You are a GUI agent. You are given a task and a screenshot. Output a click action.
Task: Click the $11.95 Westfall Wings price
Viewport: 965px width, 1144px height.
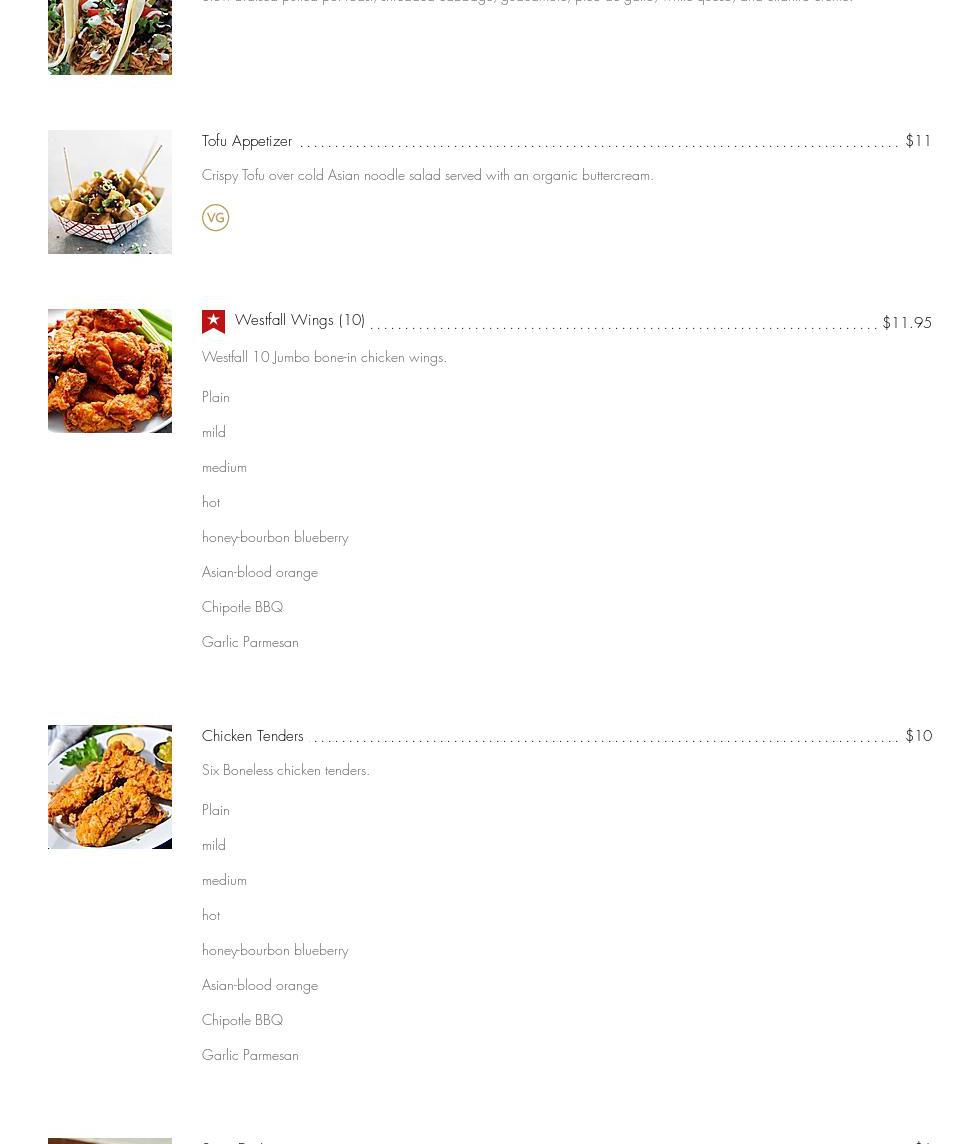point(906,323)
